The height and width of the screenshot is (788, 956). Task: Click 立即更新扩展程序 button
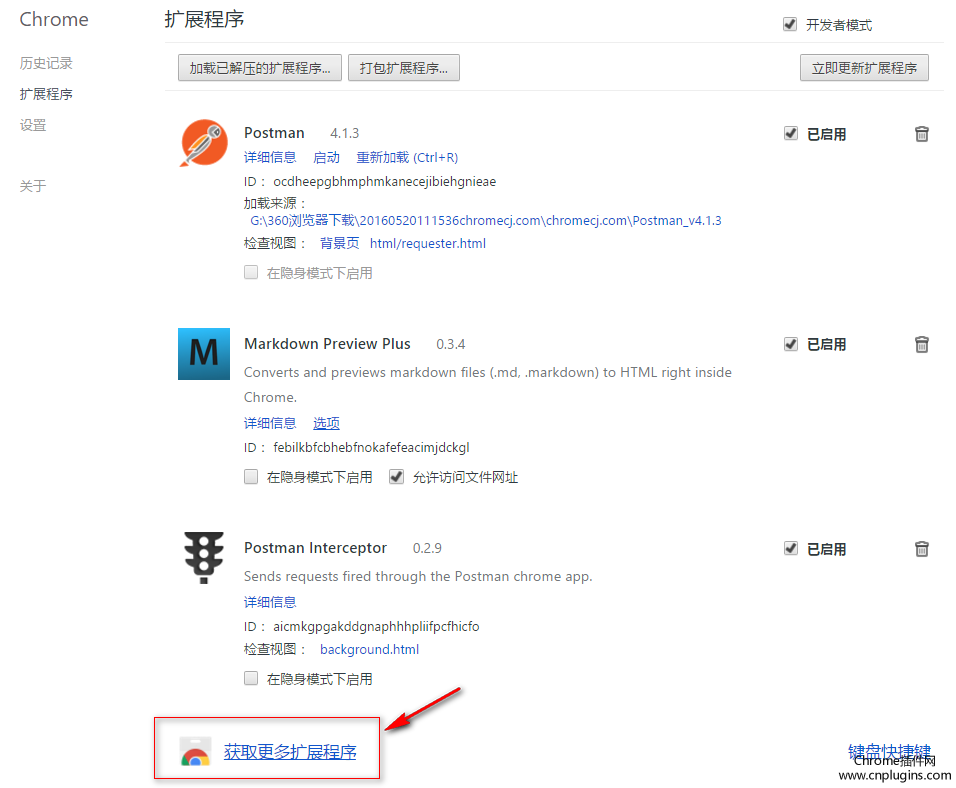pyautogui.click(x=864, y=68)
